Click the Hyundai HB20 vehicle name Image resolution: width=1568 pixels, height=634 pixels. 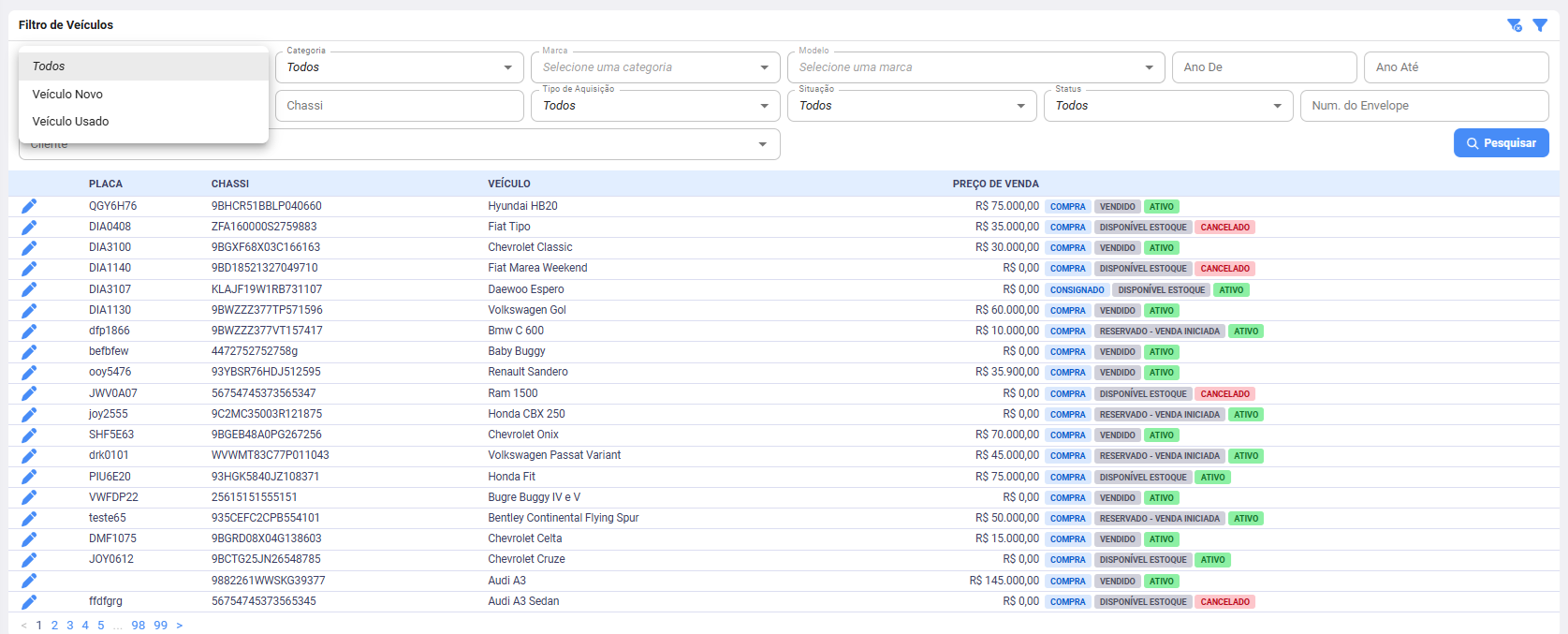[522, 206]
